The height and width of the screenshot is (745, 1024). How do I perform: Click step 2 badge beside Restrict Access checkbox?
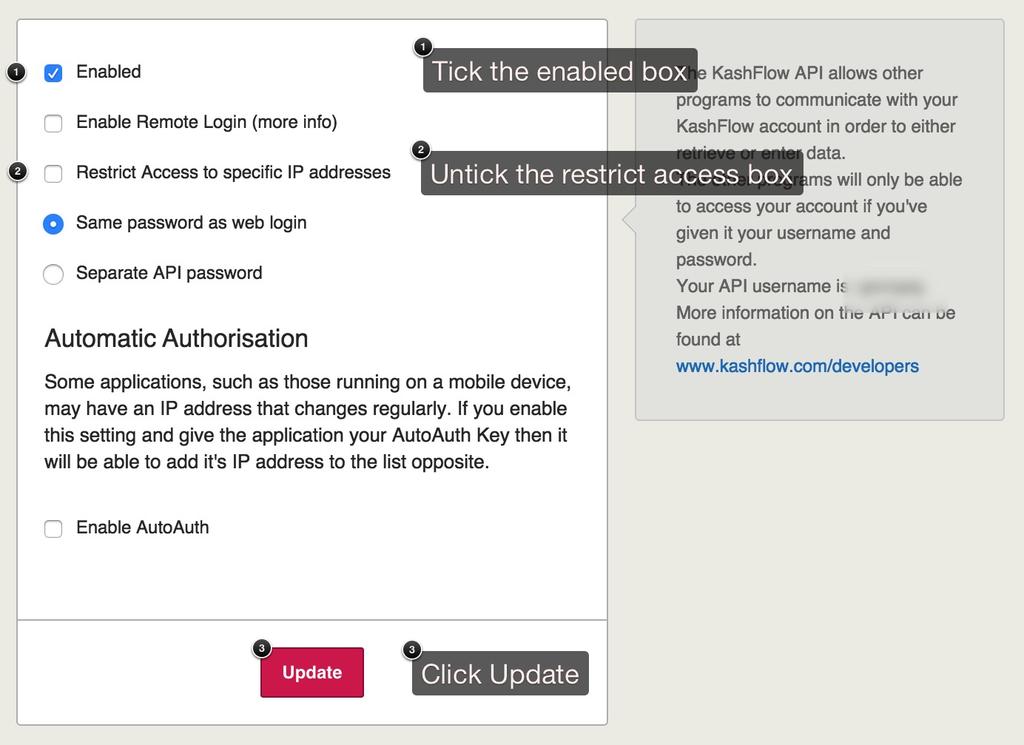tap(17, 172)
